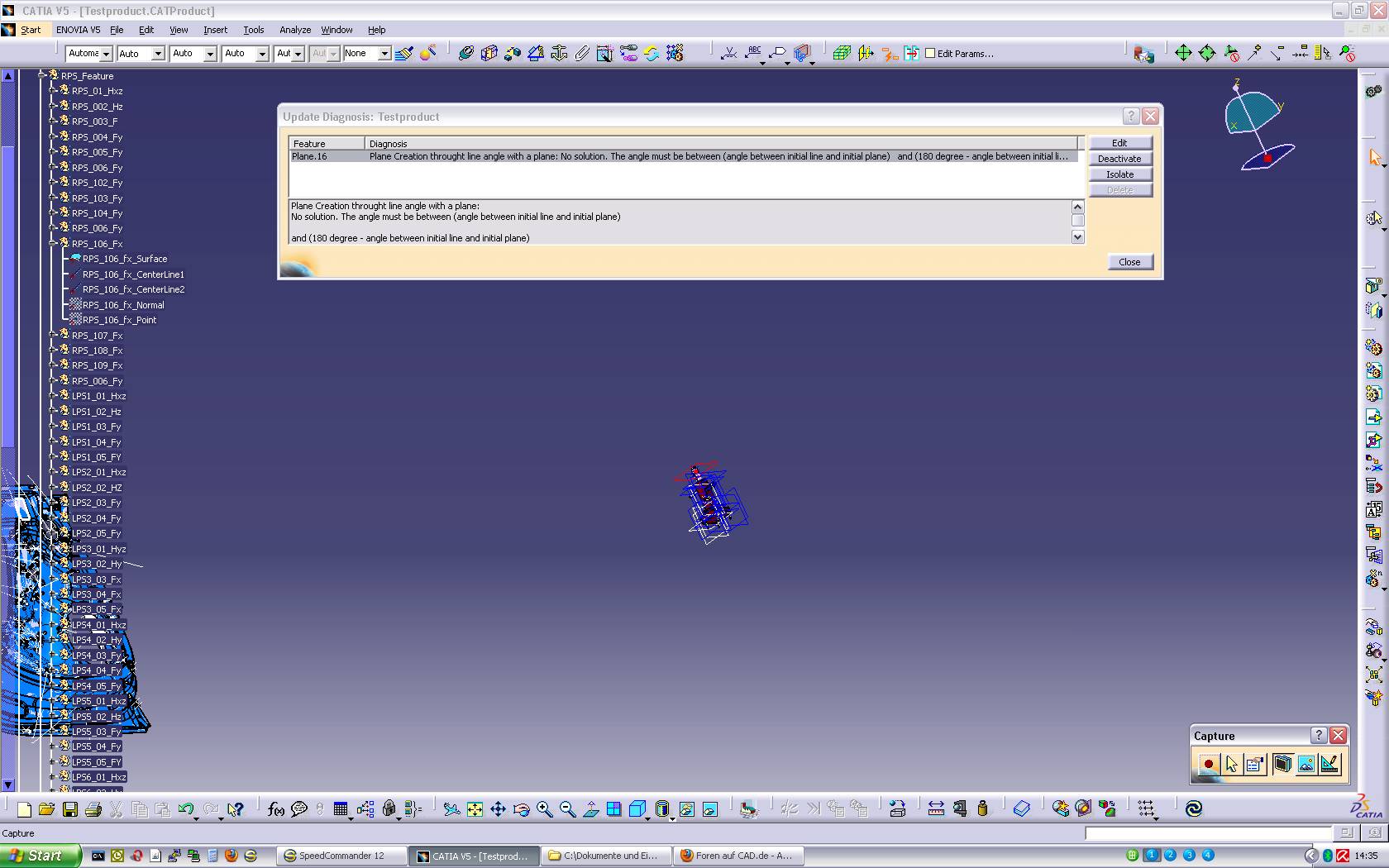Click the Measure Between icon

[x=936, y=809]
